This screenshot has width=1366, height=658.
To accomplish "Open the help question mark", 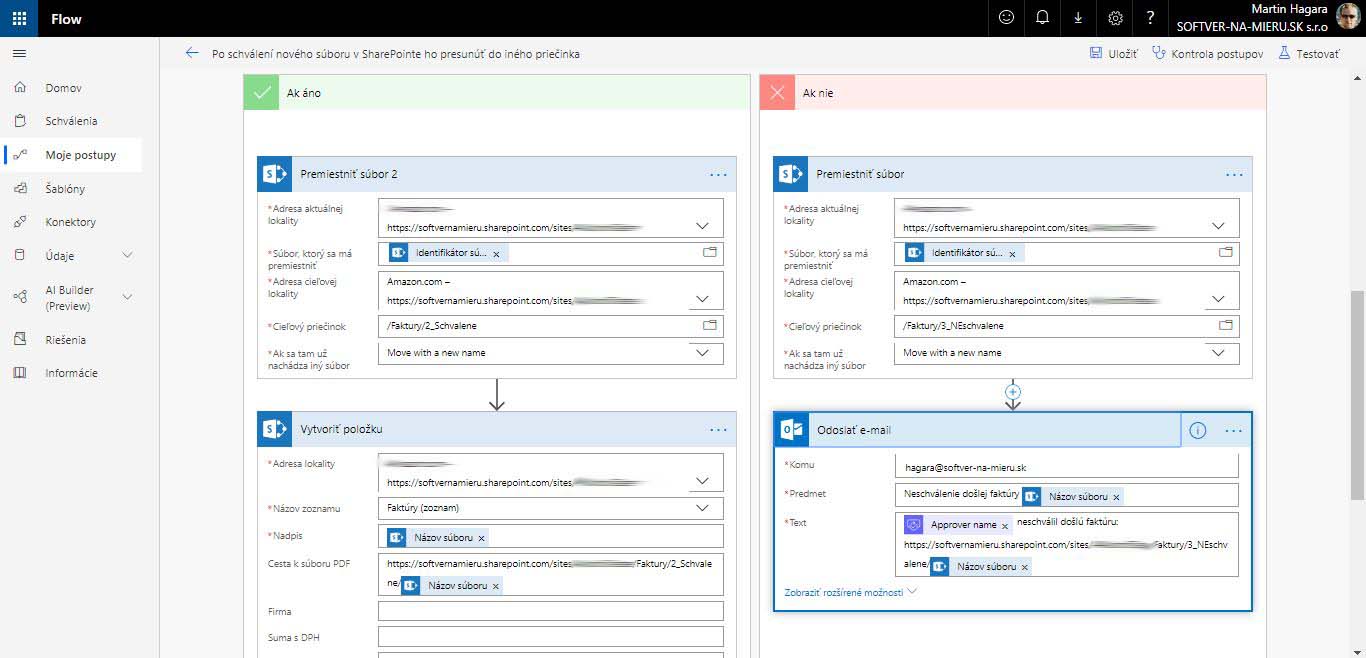I will [1151, 18].
